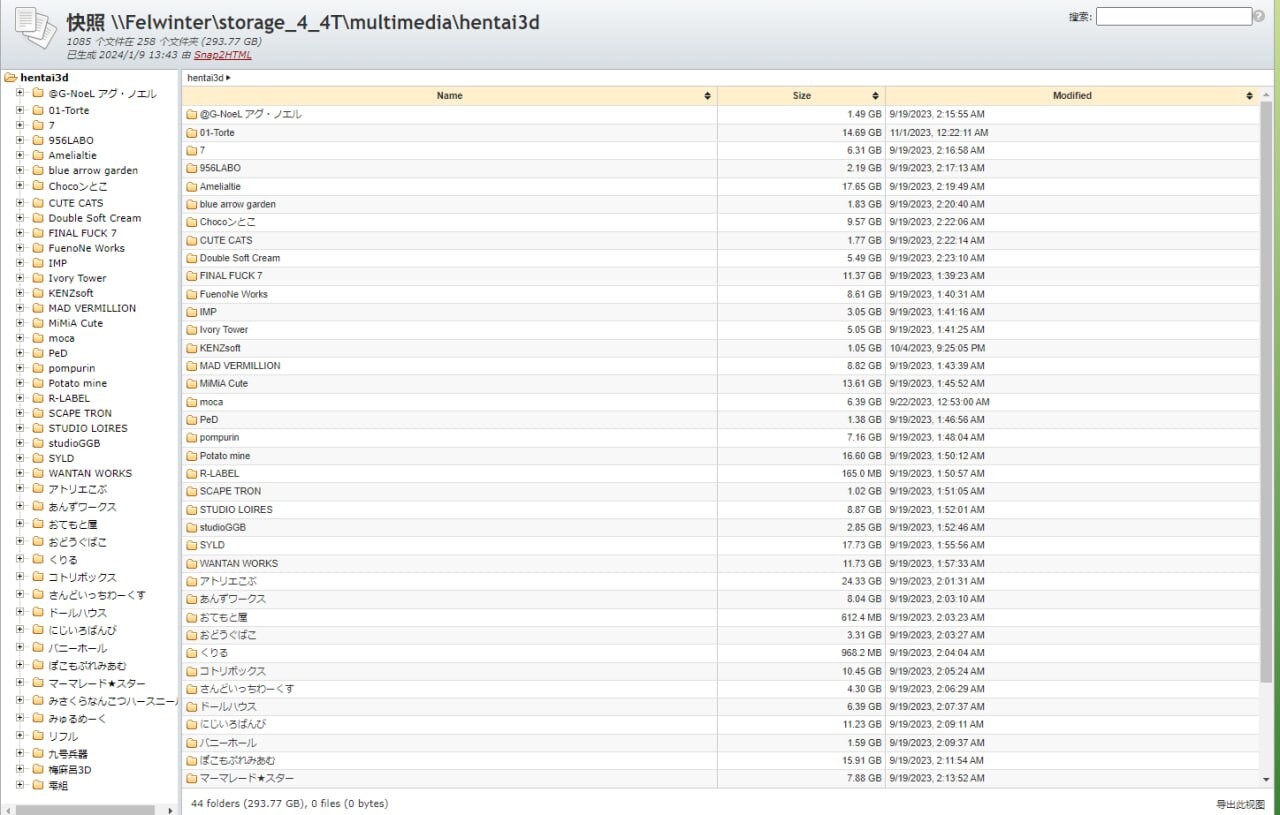This screenshot has height=815, width=1280.
Task: Click the SCAPE TRON folder icon in the table
Action: [192, 492]
